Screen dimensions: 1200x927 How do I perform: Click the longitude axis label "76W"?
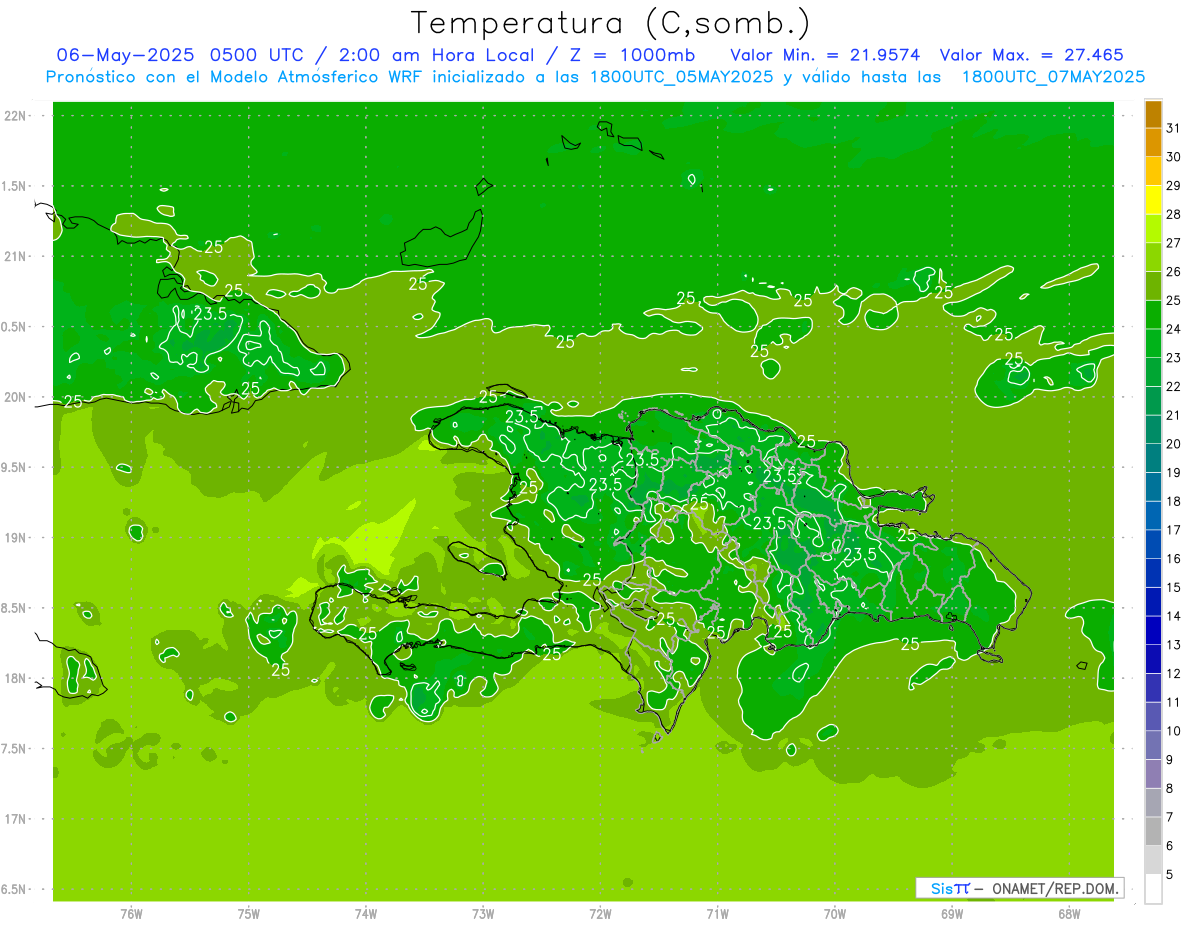(x=131, y=914)
